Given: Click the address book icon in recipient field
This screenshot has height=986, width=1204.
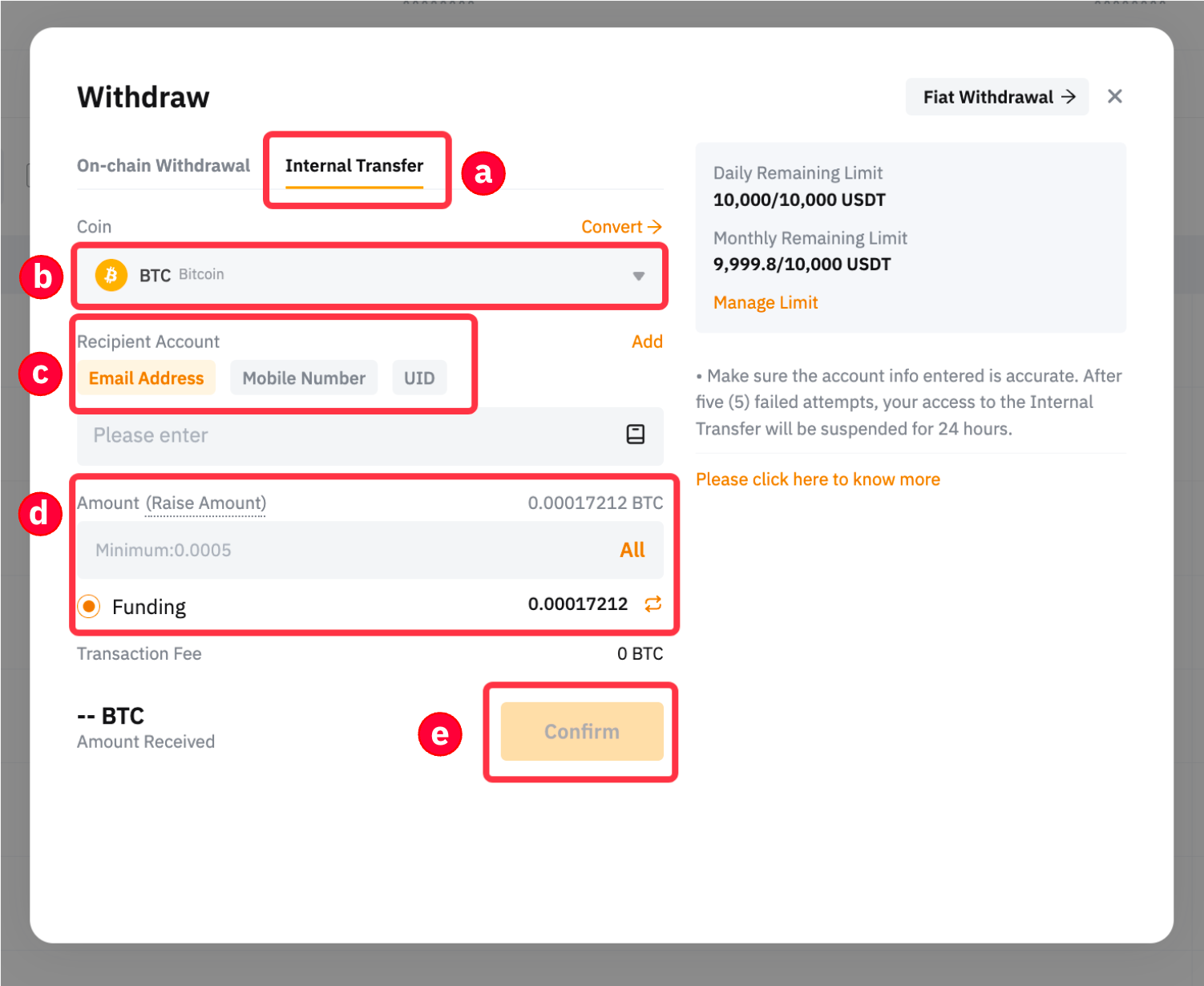Looking at the screenshot, I should coord(635,434).
